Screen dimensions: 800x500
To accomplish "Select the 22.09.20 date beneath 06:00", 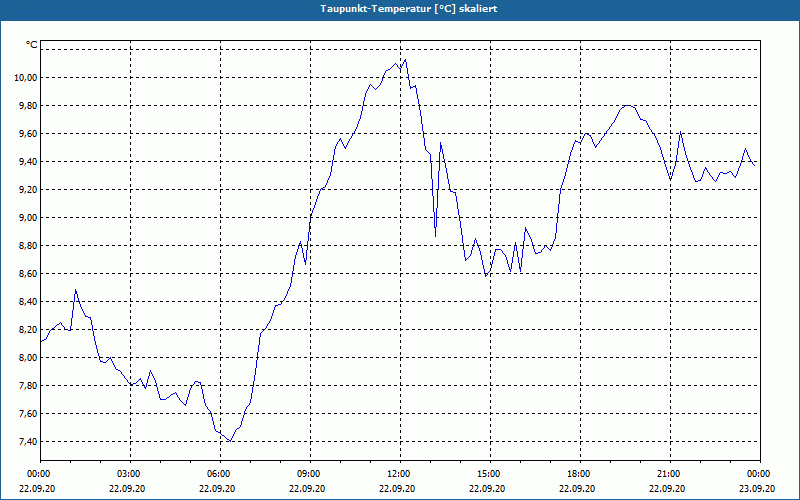I will click(217, 488).
